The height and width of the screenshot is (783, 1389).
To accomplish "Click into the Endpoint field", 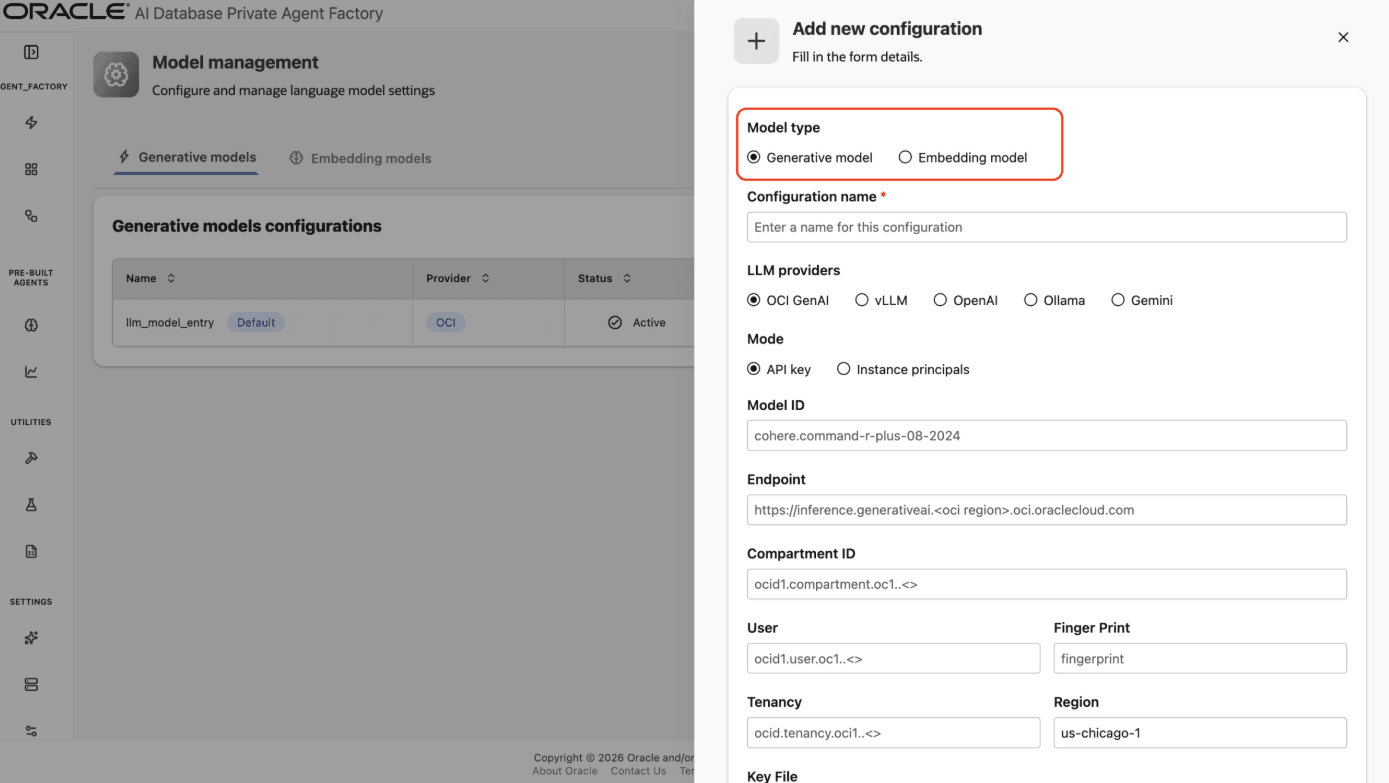I will (1047, 510).
